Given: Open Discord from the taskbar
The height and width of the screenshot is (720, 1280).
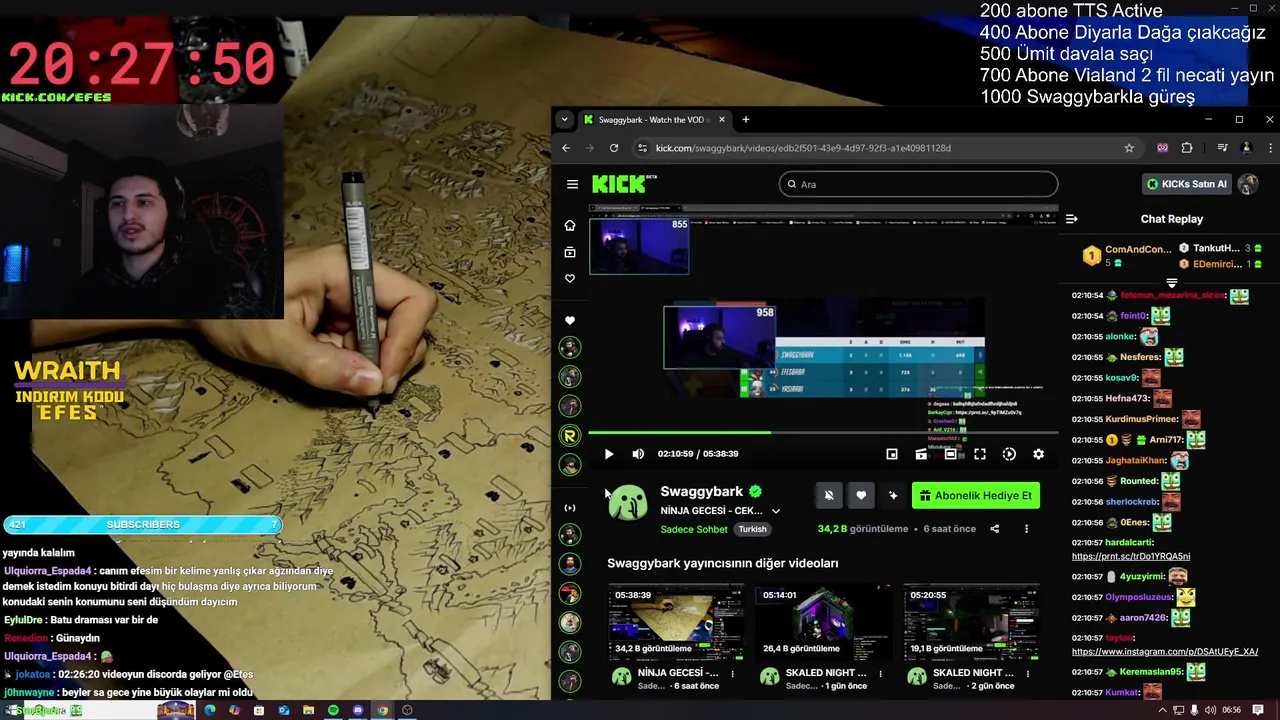Looking at the screenshot, I should point(358,711).
